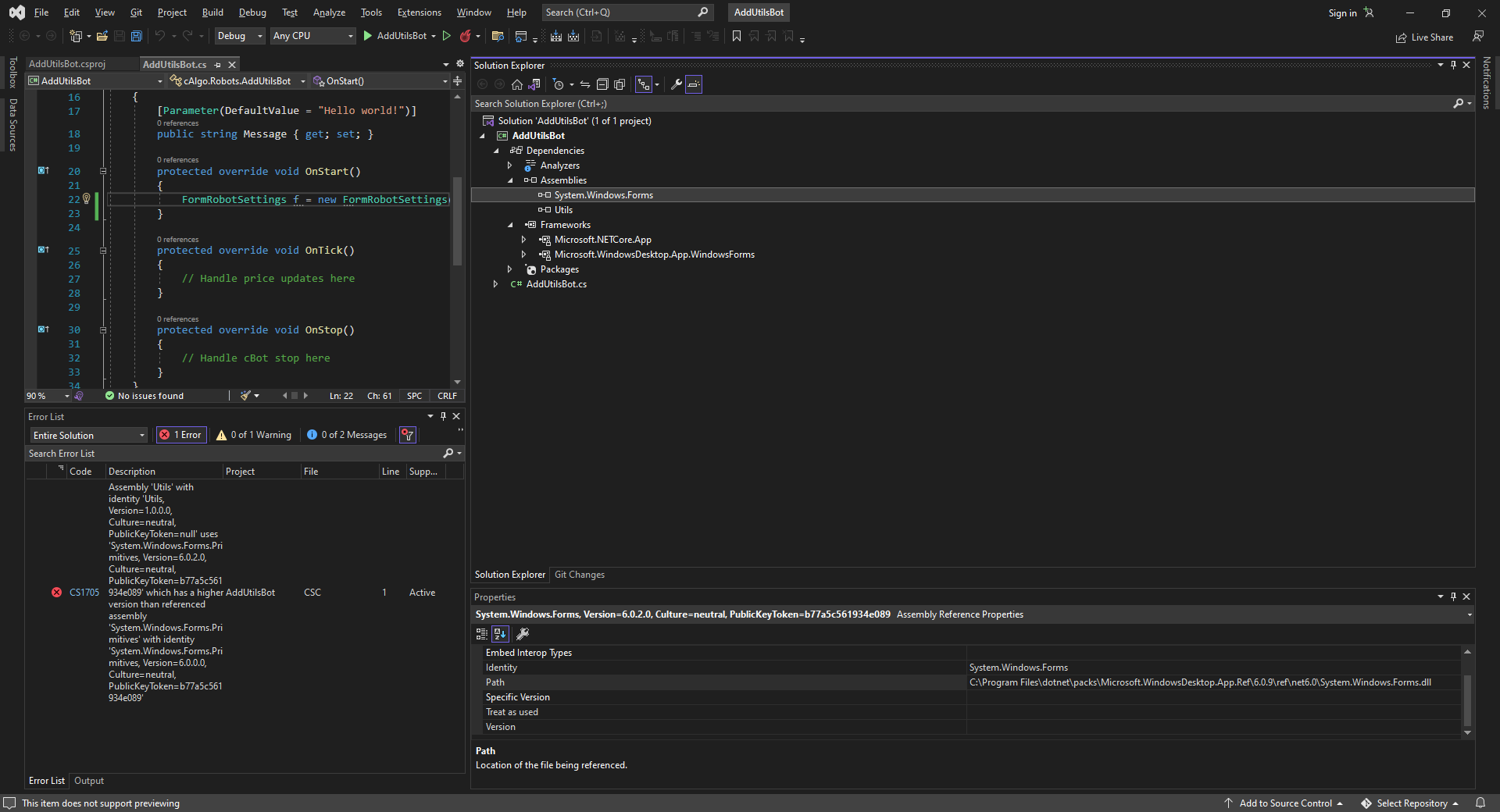The width and height of the screenshot is (1500, 812).
Task: Click Find in Files toolbar icon
Action: click(x=498, y=36)
